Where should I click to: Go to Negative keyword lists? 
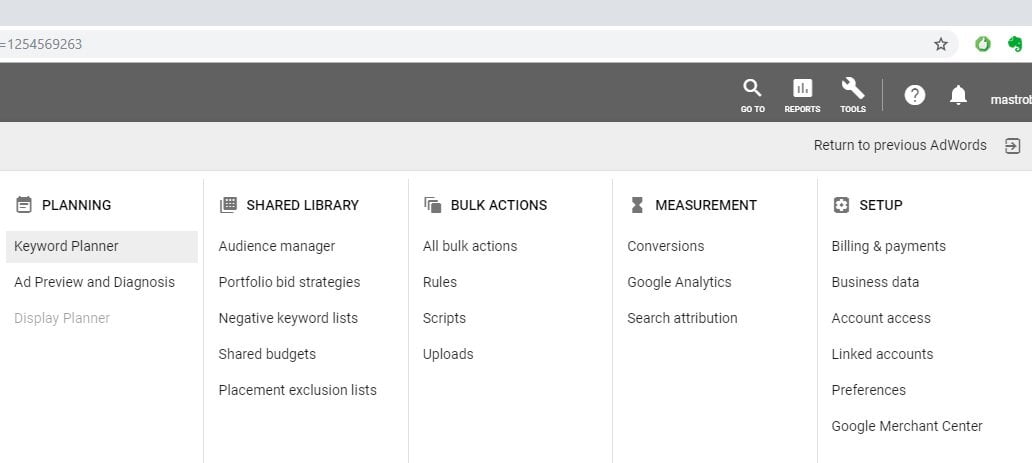click(x=288, y=318)
